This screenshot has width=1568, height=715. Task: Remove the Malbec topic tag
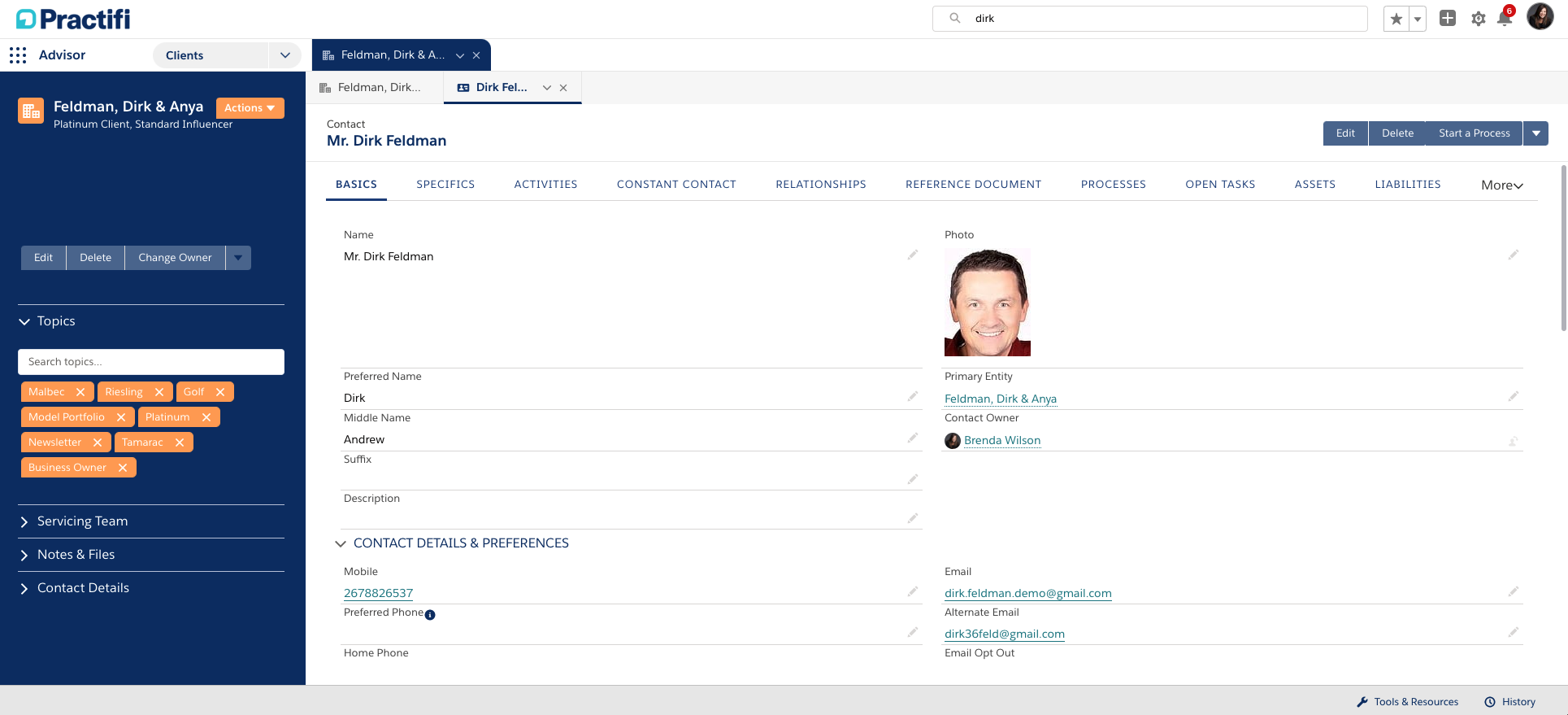[x=80, y=392]
